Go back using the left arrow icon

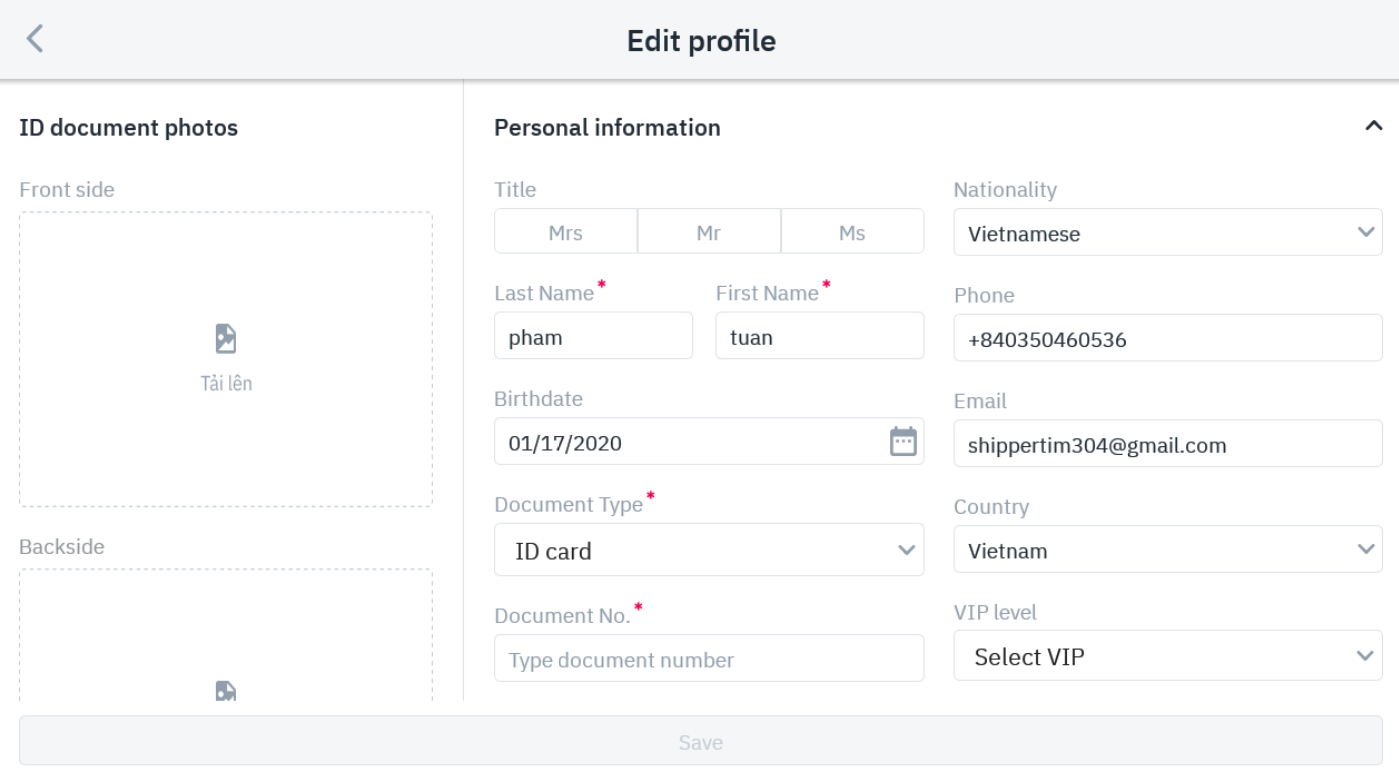coord(35,39)
